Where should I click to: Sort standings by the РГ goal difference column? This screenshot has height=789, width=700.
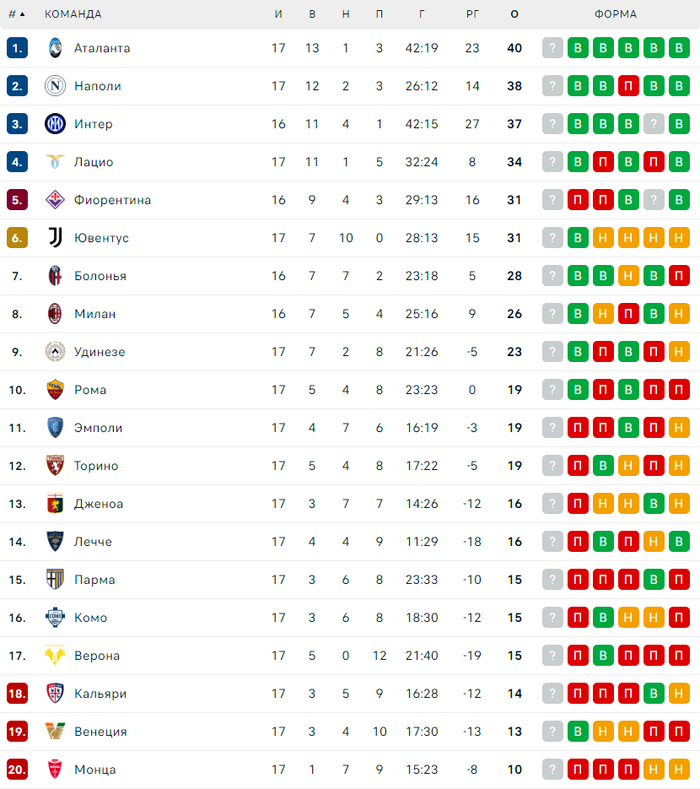[x=473, y=15]
